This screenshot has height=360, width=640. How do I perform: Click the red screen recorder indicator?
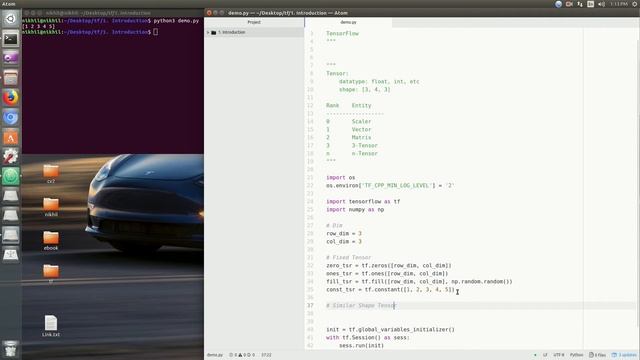coord(569,4)
